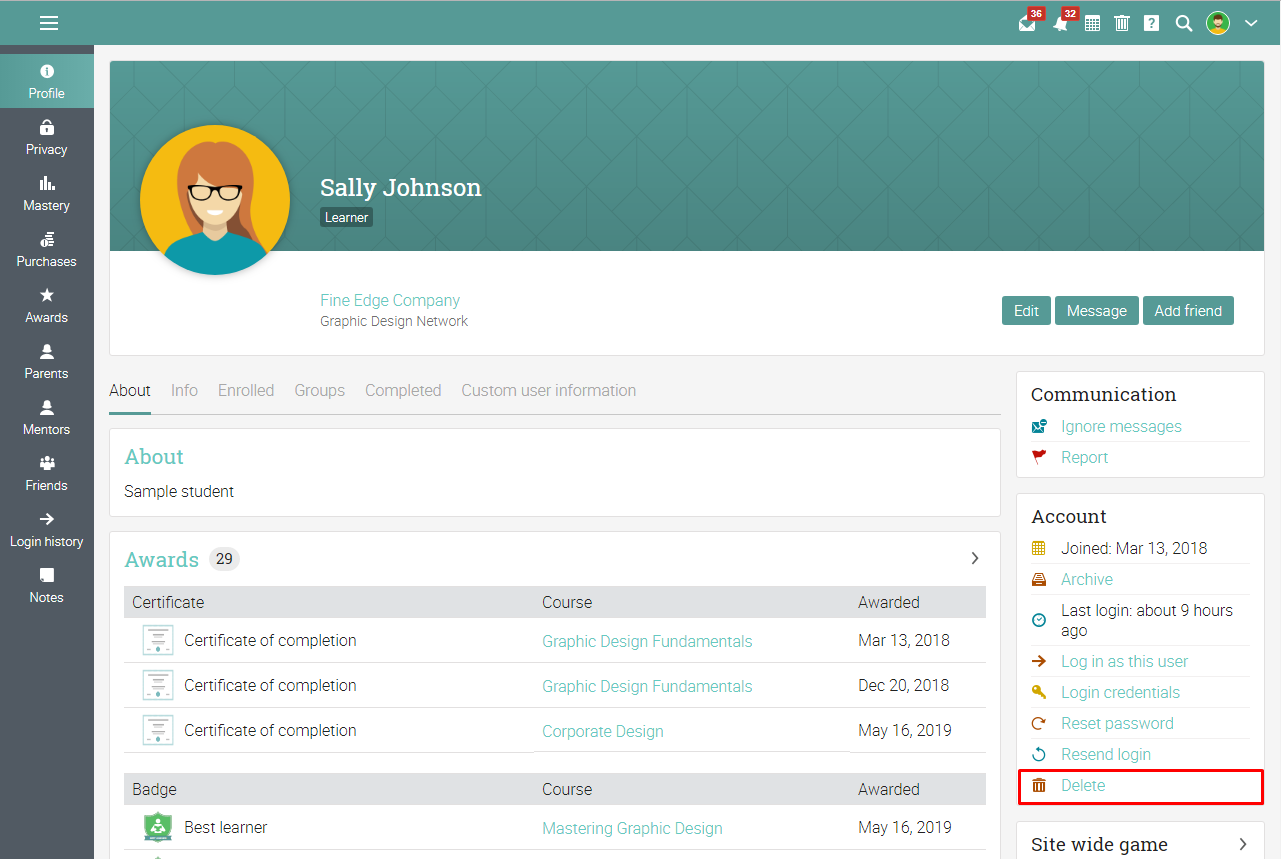Open the trash can in top bar

tap(1122, 23)
